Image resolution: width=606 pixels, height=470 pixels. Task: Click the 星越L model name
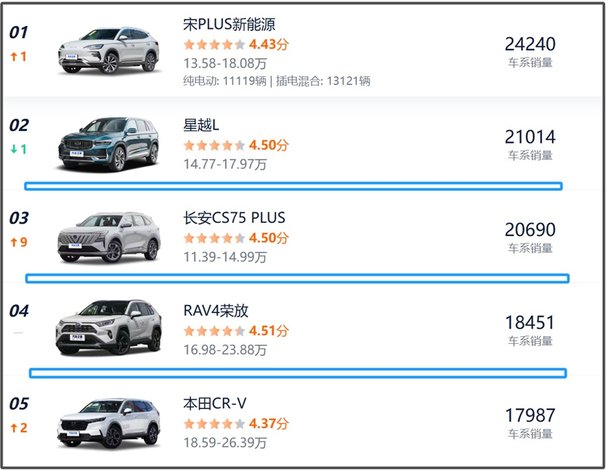[x=201, y=125]
